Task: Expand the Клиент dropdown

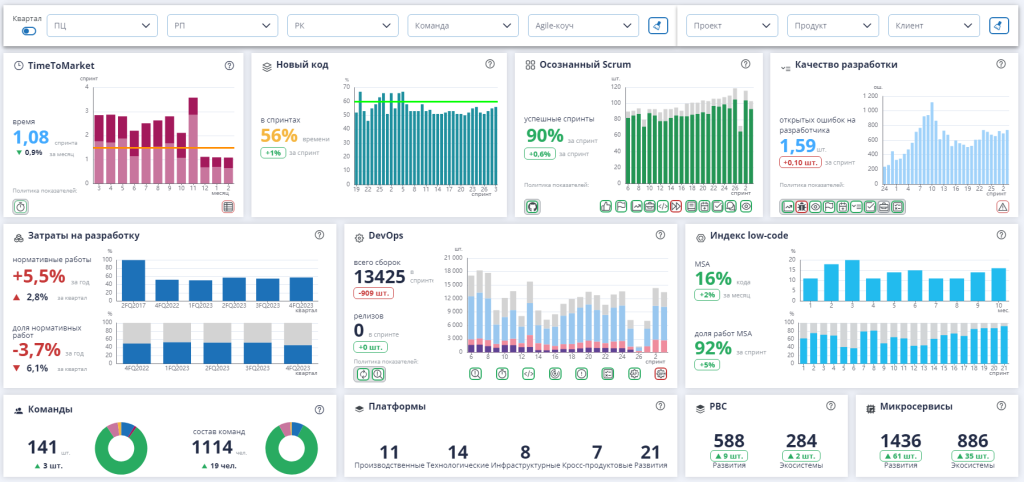Action: point(934,25)
